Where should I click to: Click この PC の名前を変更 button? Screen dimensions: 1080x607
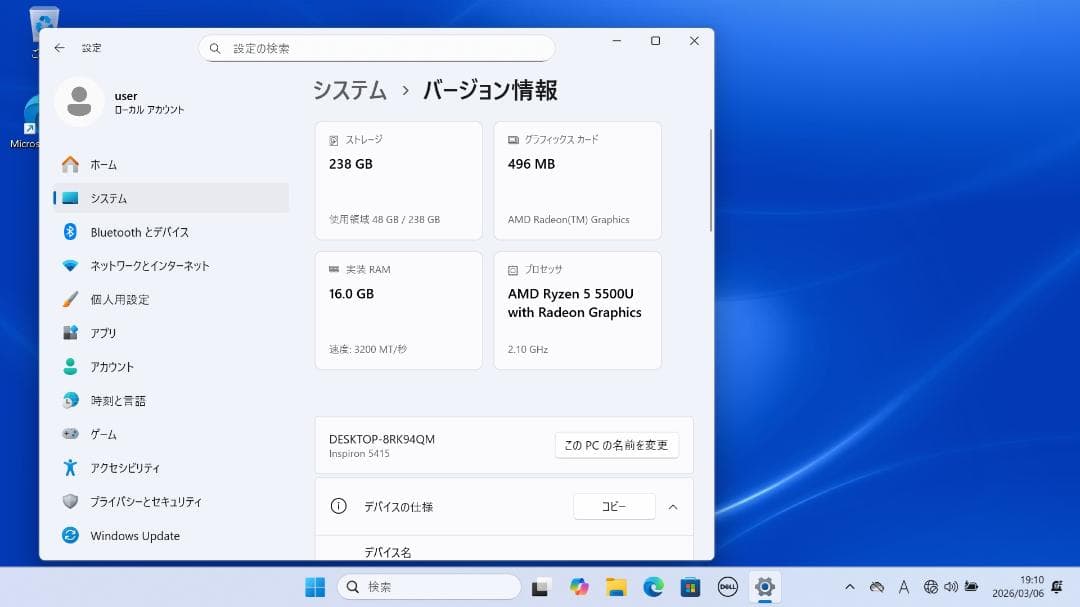(x=616, y=445)
